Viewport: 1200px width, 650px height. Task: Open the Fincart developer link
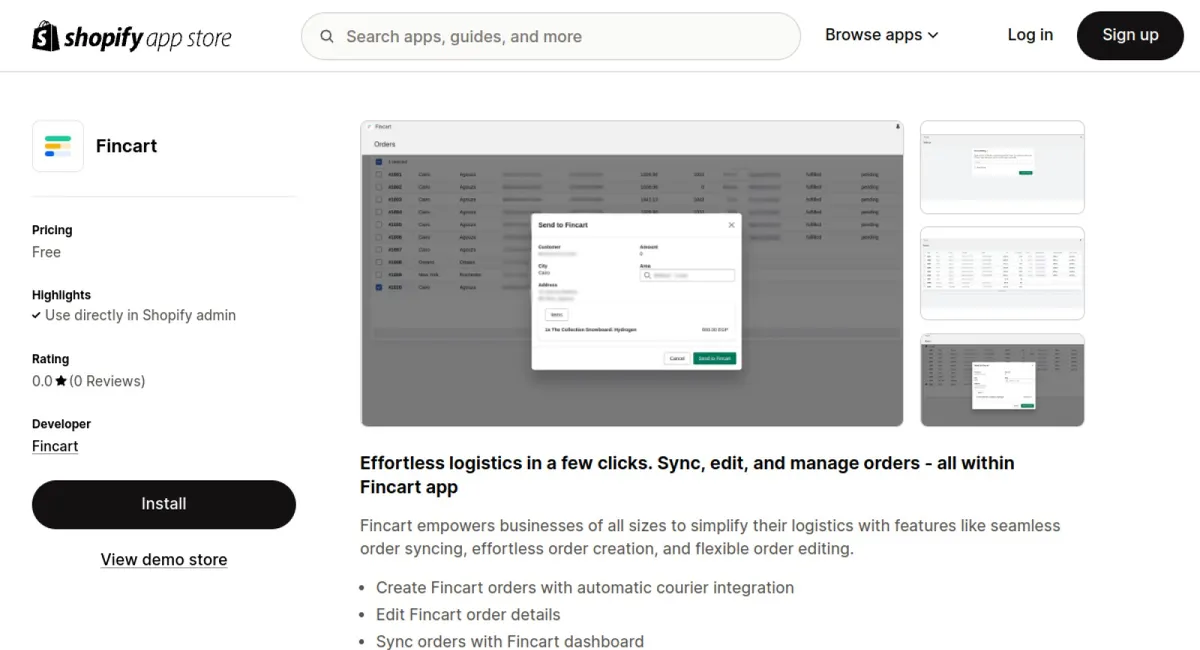55,446
